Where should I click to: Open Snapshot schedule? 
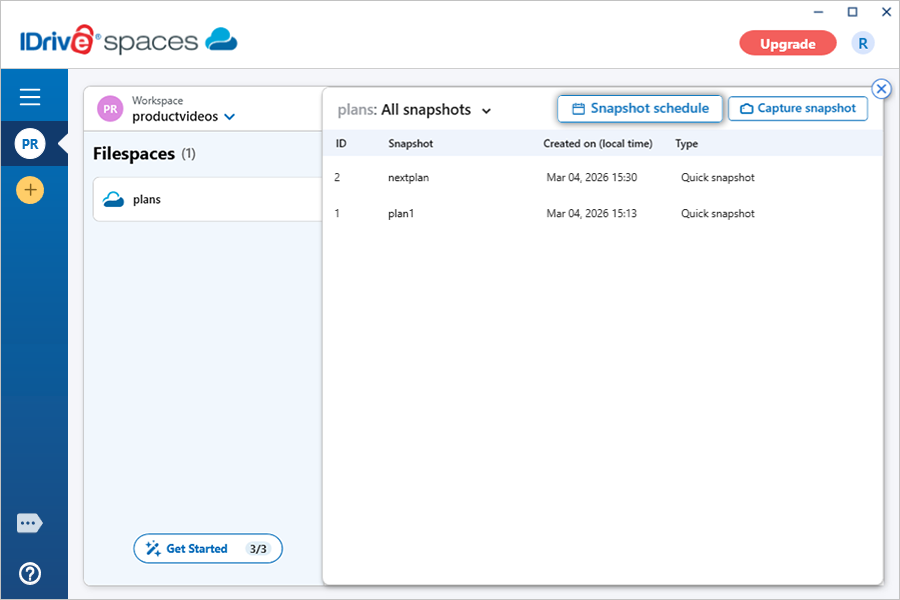(x=639, y=109)
